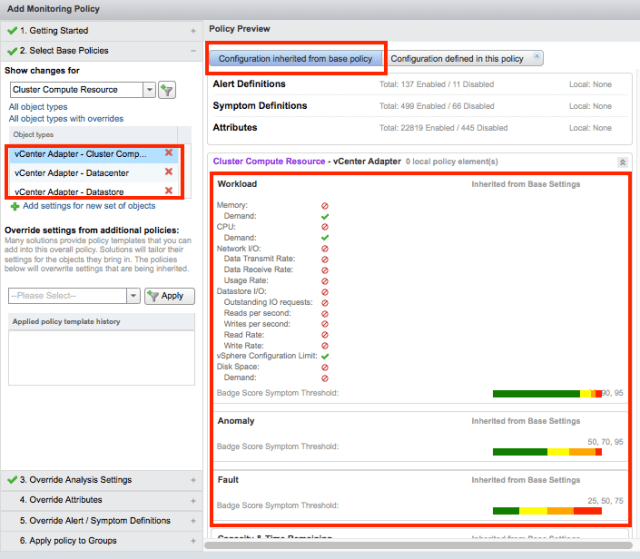Open the Cluster Compute Resource dropdown

click(x=149, y=90)
